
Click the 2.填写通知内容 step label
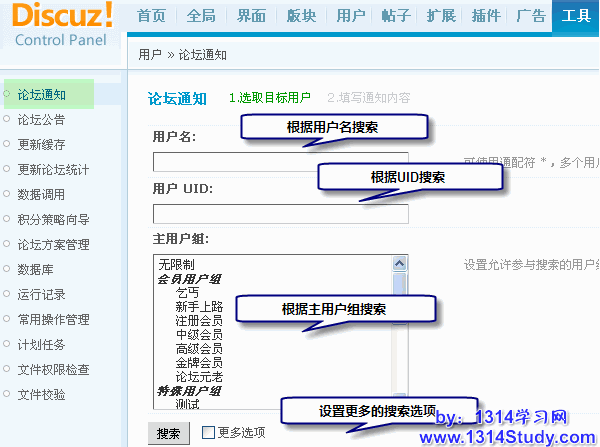368,98
